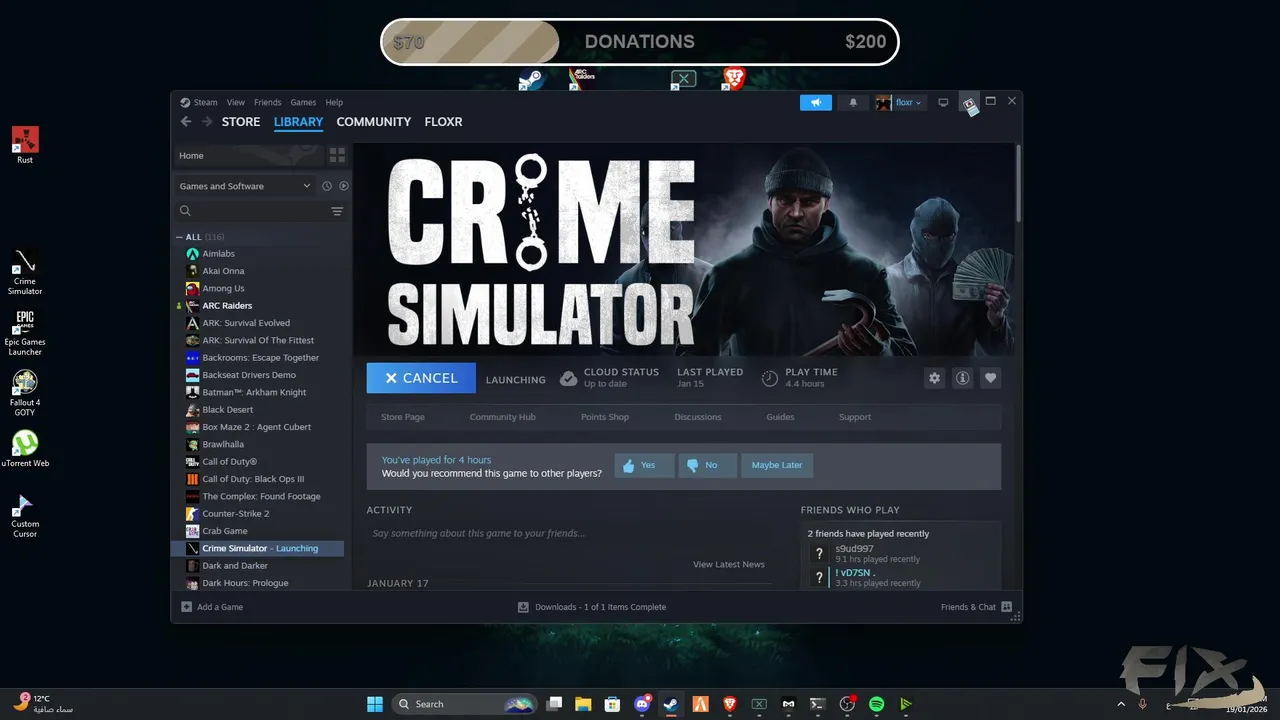
Task: Open the View menu
Action: tap(236, 102)
